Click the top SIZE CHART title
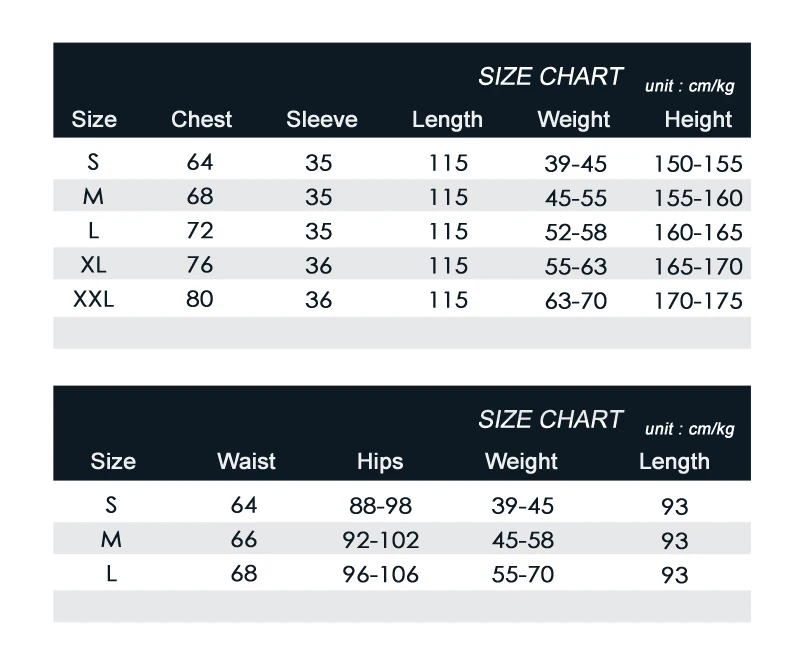 coord(550,77)
